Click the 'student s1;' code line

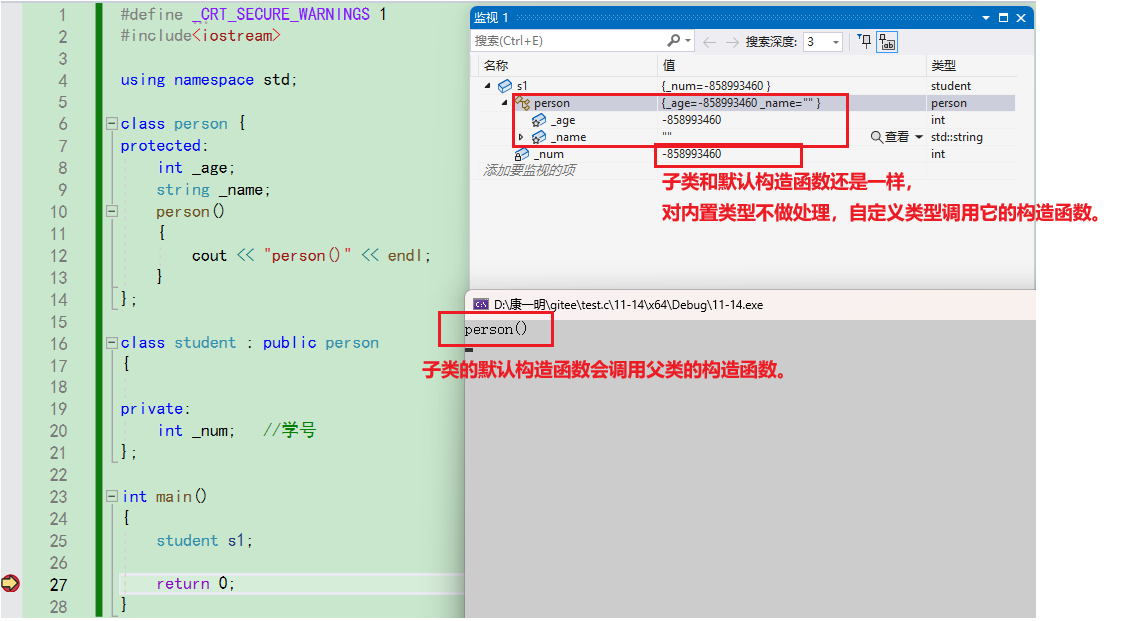205,540
